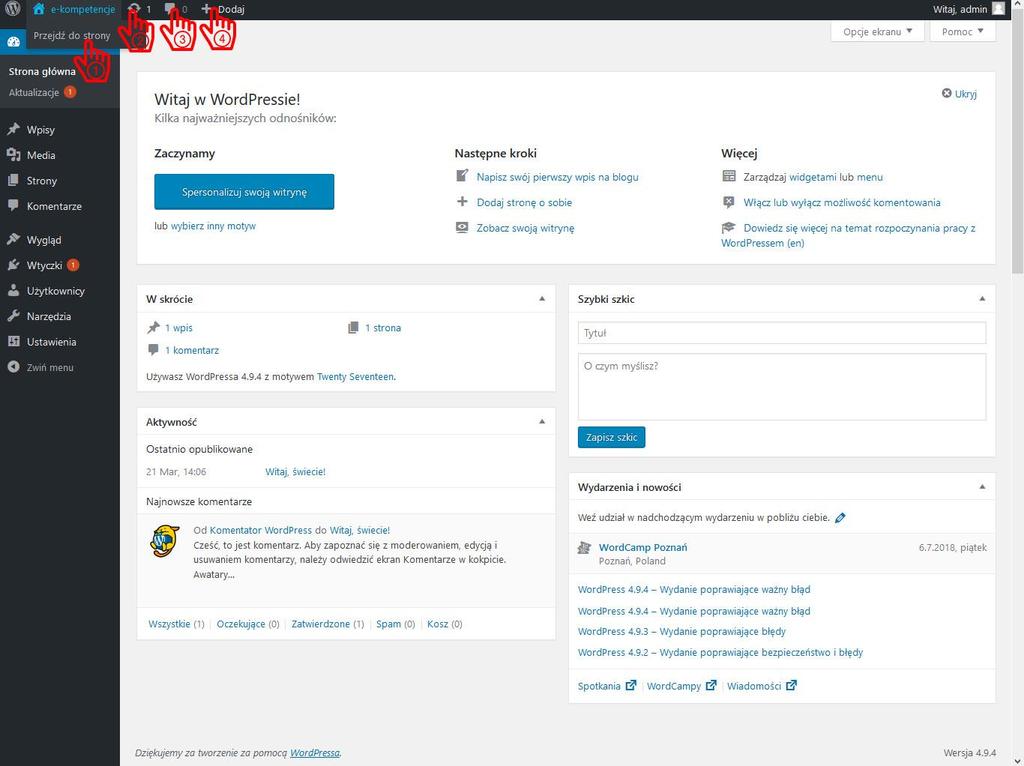Open Napisz swój pierwszy wpis na blogu
Image resolution: width=1024 pixels, height=766 pixels.
point(558,176)
